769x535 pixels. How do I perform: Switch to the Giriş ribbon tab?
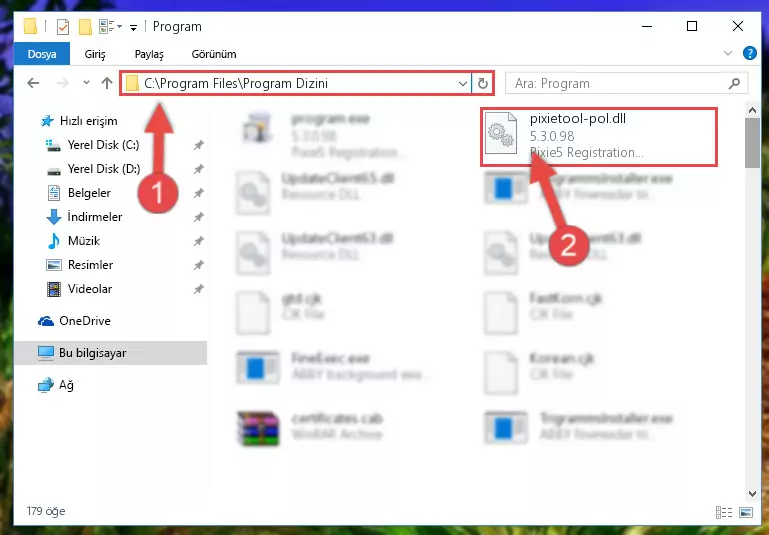tap(95, 54)
